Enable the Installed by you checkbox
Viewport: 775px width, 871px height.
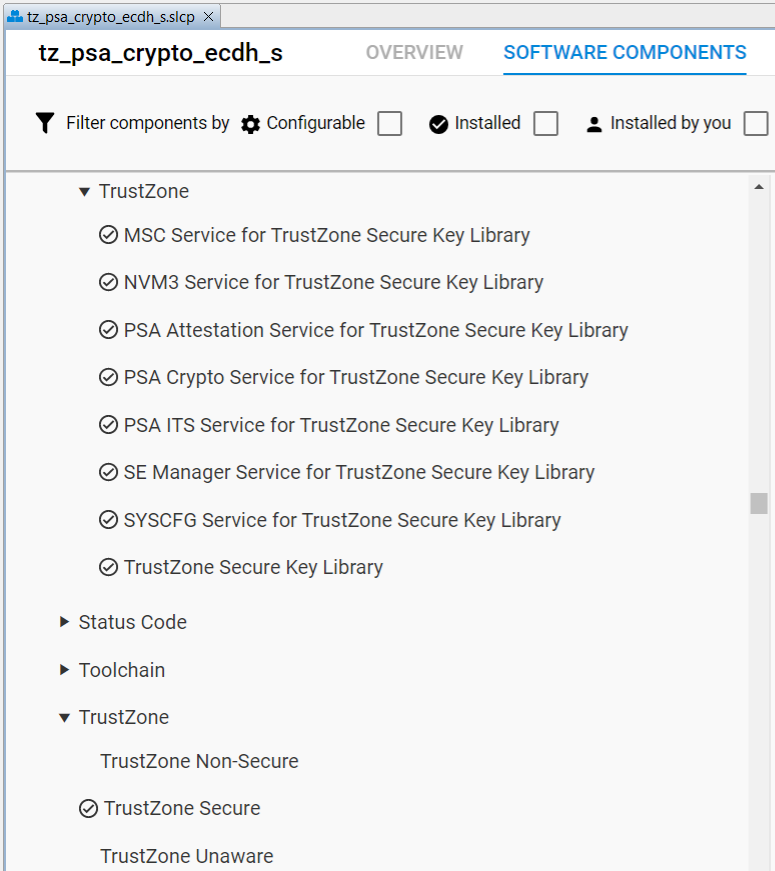[756, 122]
